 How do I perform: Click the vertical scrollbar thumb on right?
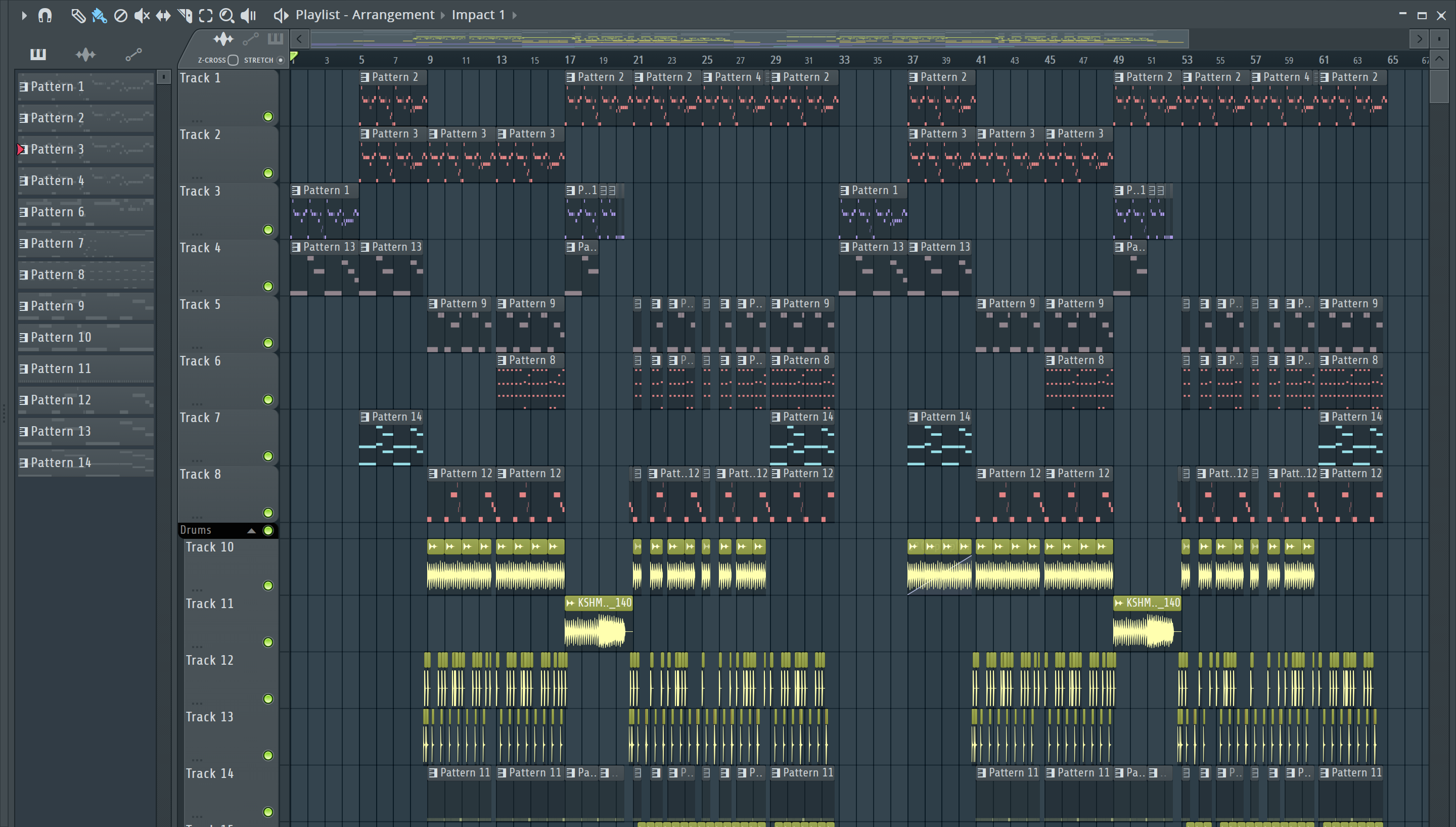(x=1439, y=86)
